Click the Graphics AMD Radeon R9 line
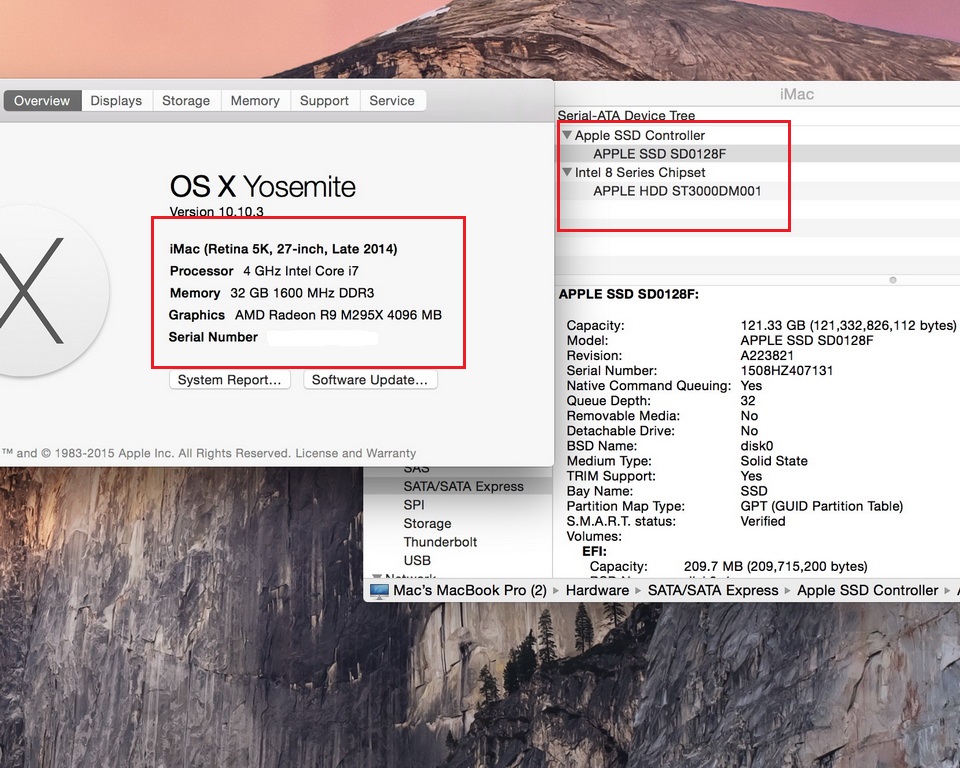Screen dimensions: 960x768 305,315
